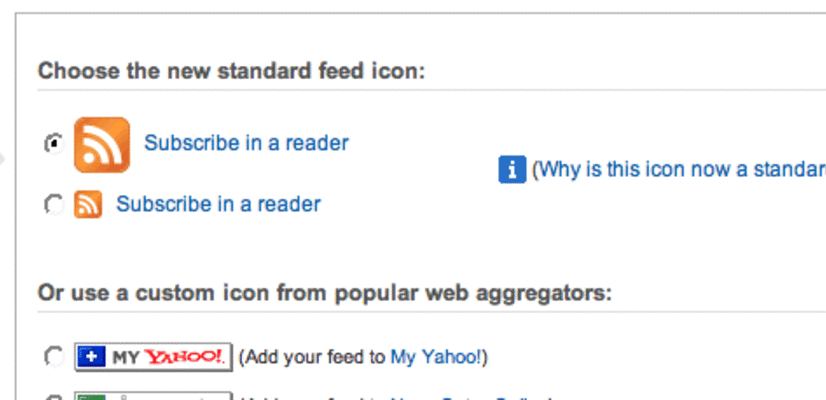The height and width of the screenshot is (400, 826).
Task: Open the "Why is this icon now a standard" link
Action: (682, 169)
